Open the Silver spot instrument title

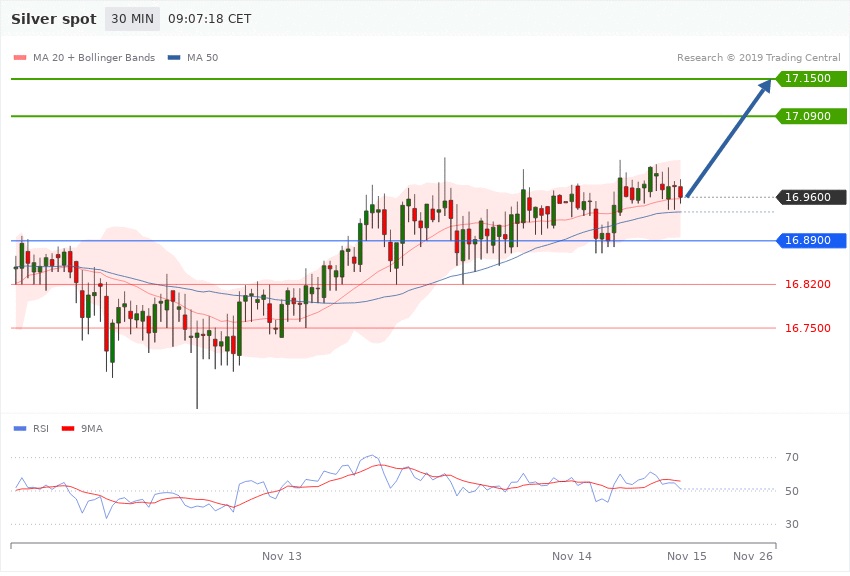click(x=53, y=19)
